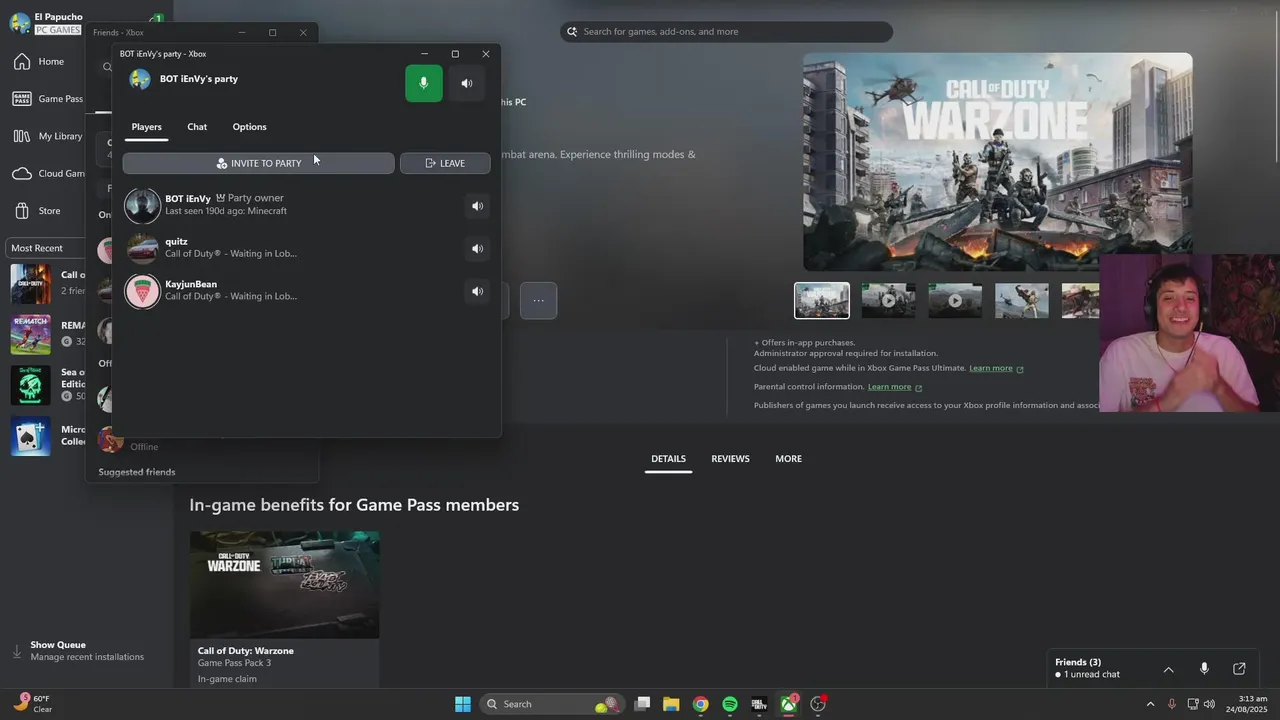Open Spotify from taskbar
This screenshot has height=720, width=1280.
point(730,704)
